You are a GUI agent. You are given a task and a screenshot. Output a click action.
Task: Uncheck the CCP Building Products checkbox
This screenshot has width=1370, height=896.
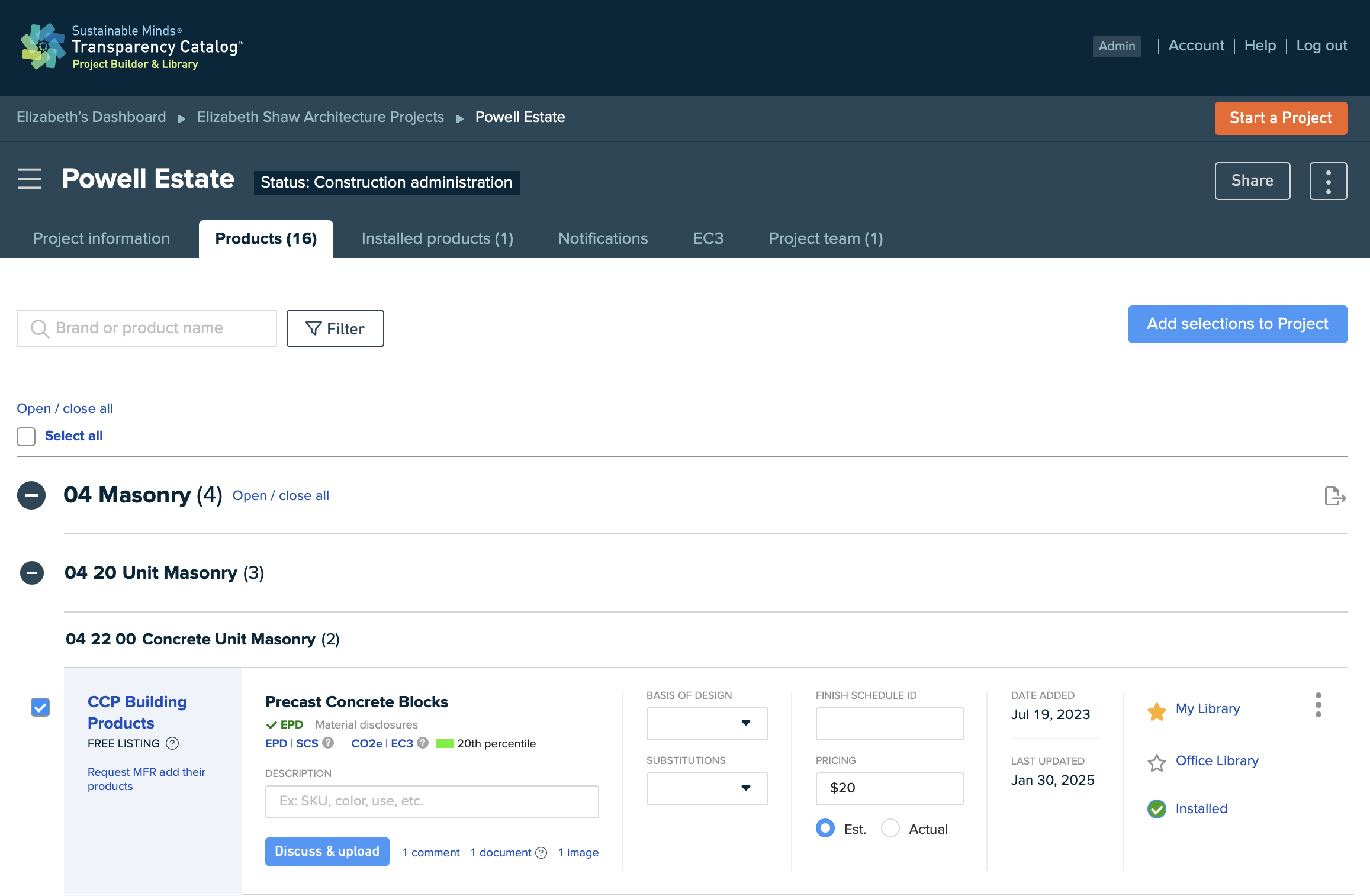[40, 707]
